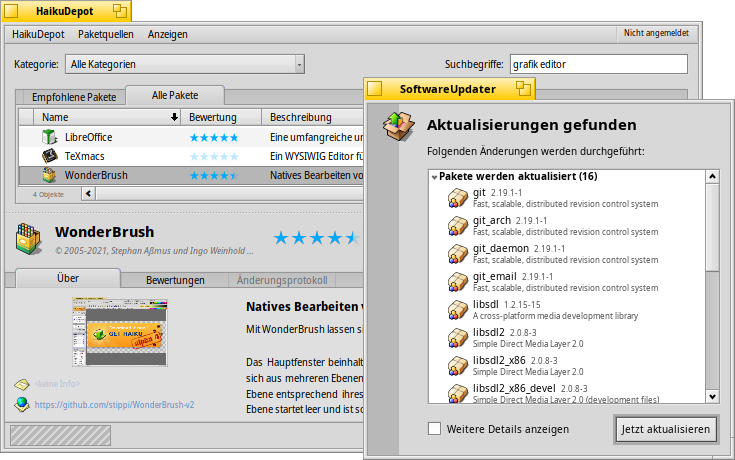Click the globe icon beside GitHub link
This screenshot has height=460, width=735.
(x=21, y=405)
